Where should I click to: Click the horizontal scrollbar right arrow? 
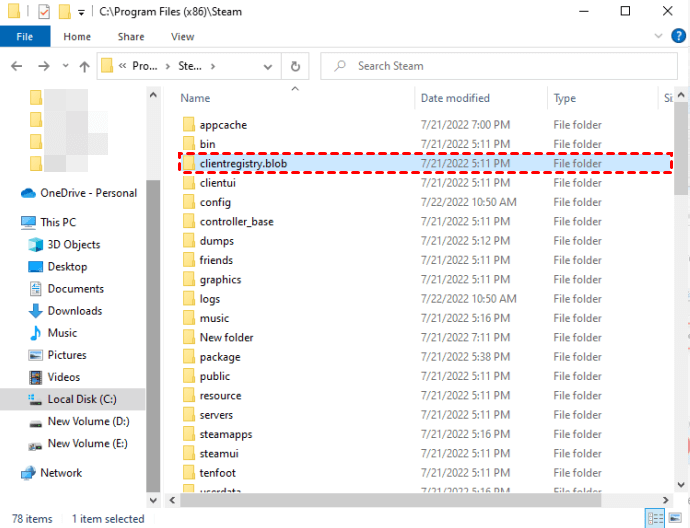(x=665, y=500)
